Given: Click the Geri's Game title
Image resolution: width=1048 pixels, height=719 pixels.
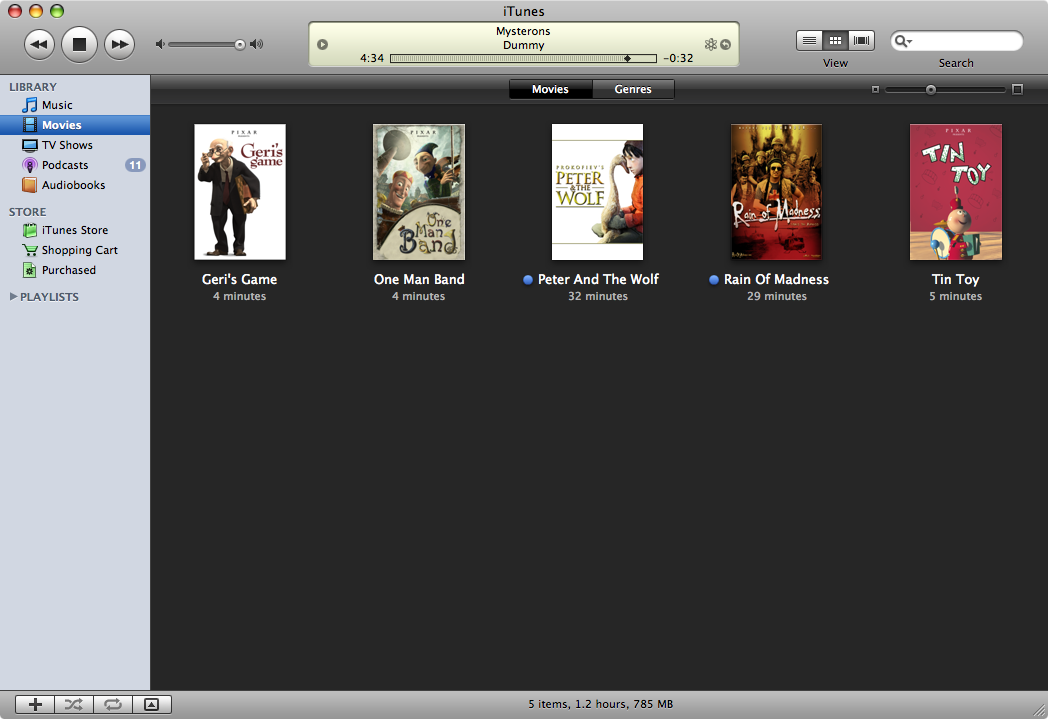Looking at the screenshot, I should coord(239,279).
